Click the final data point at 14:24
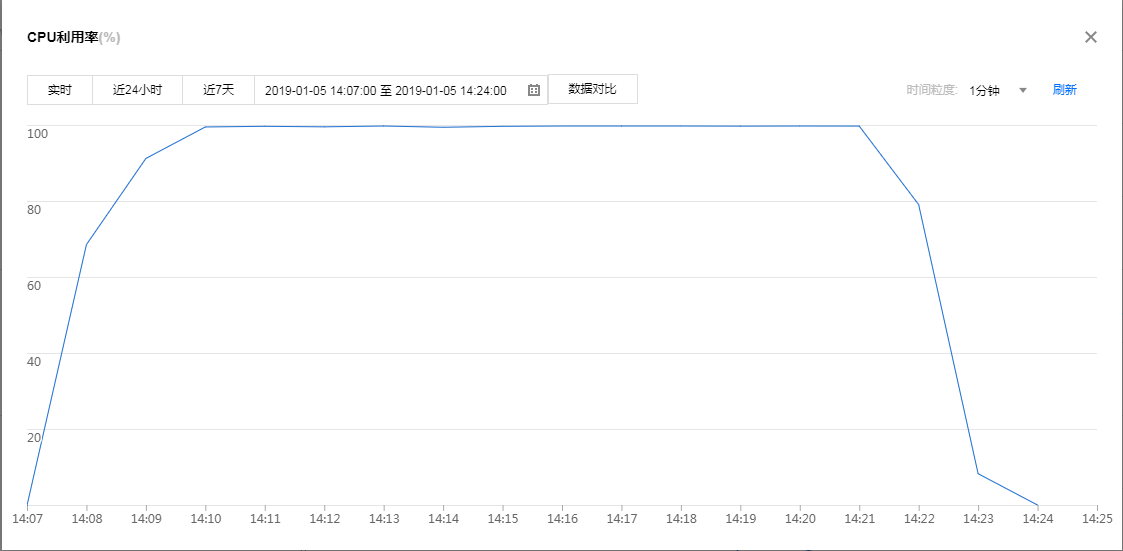The image size is (1123, 551). tap(1038, 505)
